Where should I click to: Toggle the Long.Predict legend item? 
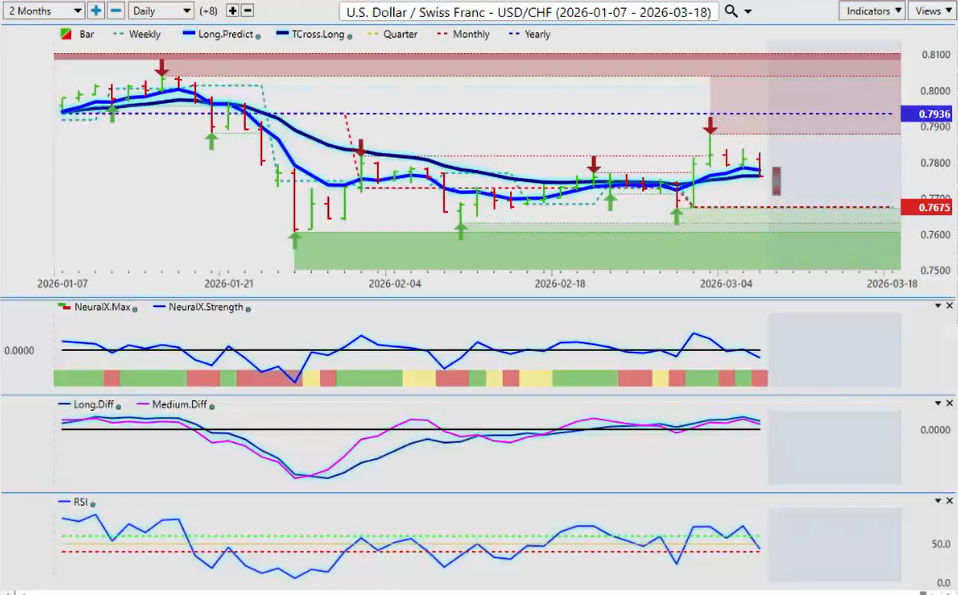[221, 34]
